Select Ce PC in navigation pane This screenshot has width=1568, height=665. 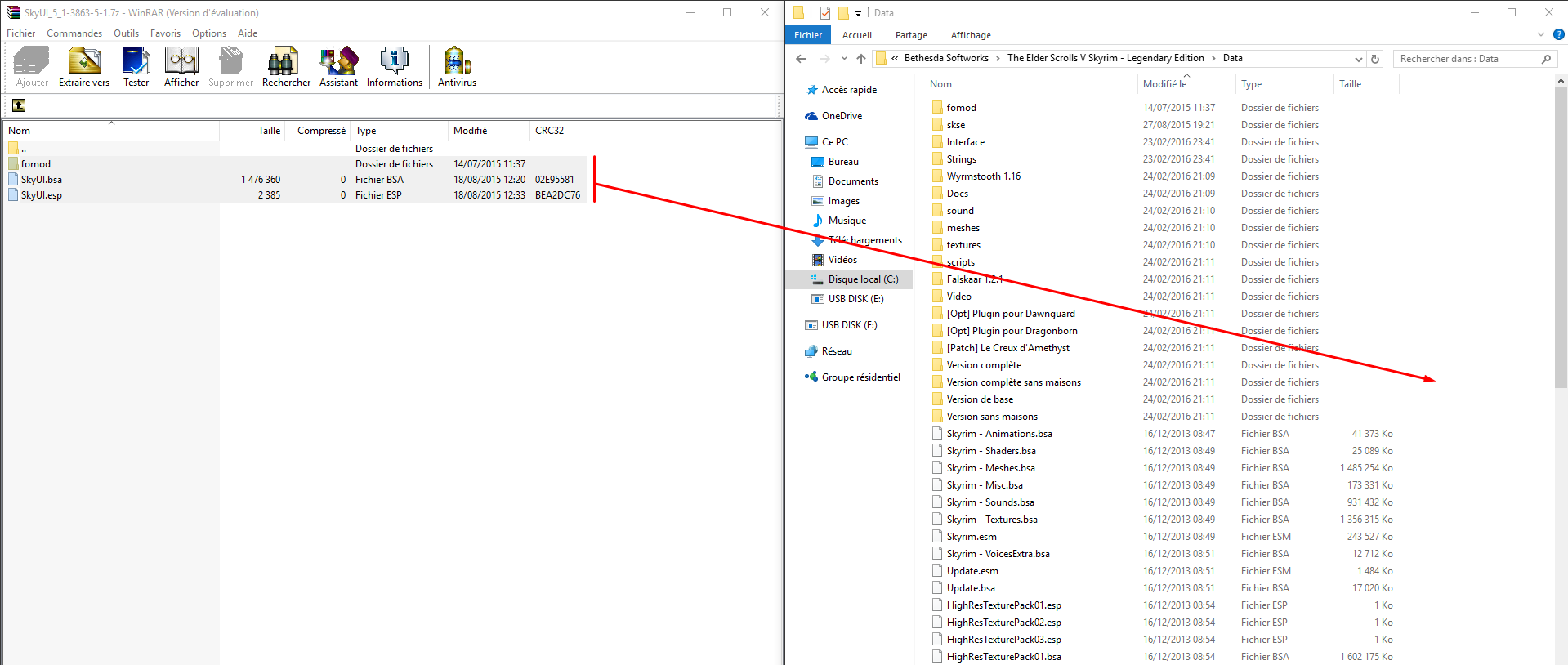827,142
